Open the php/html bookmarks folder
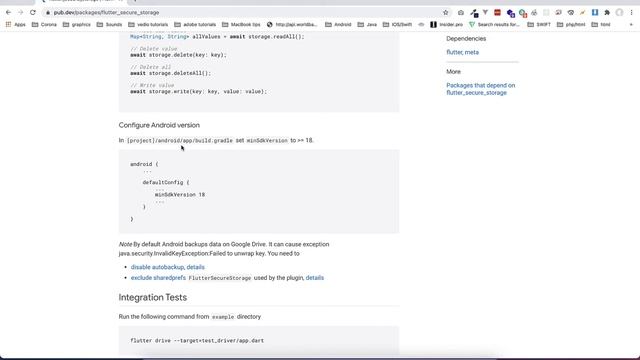The width and height of the screenshot is (640, 360). tap(571, 24)
